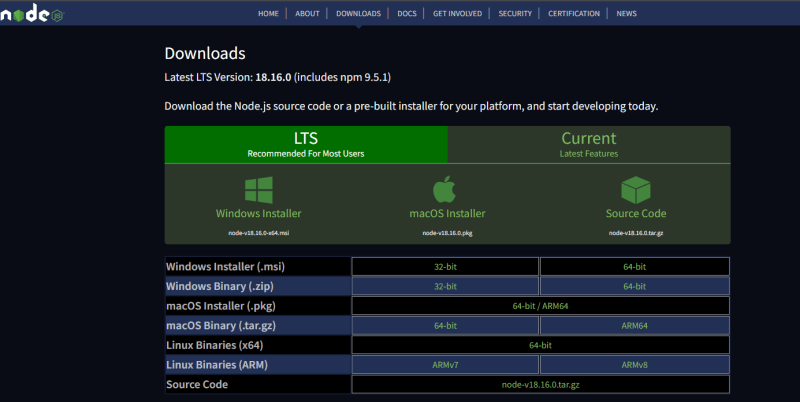Download 64-bit Linux Binaries (x64)
Screen dimensions: 800x402
[540, 345]
